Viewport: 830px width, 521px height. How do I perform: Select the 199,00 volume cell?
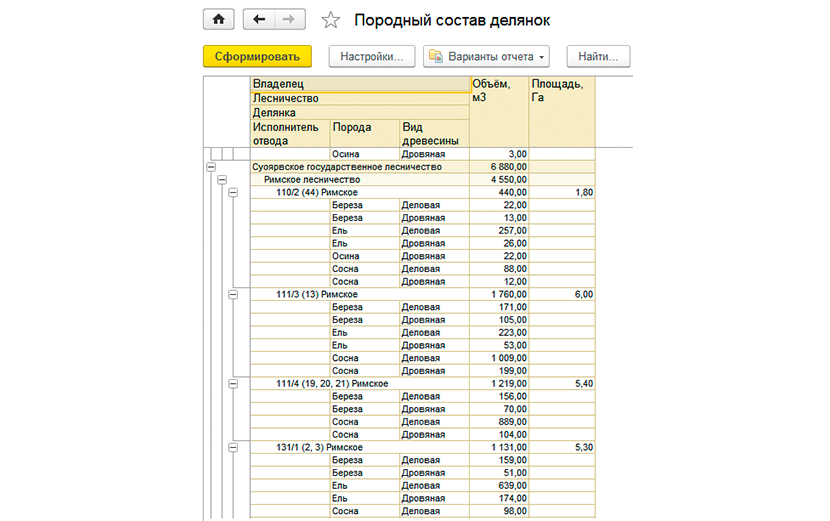click(x=499, y=371)
